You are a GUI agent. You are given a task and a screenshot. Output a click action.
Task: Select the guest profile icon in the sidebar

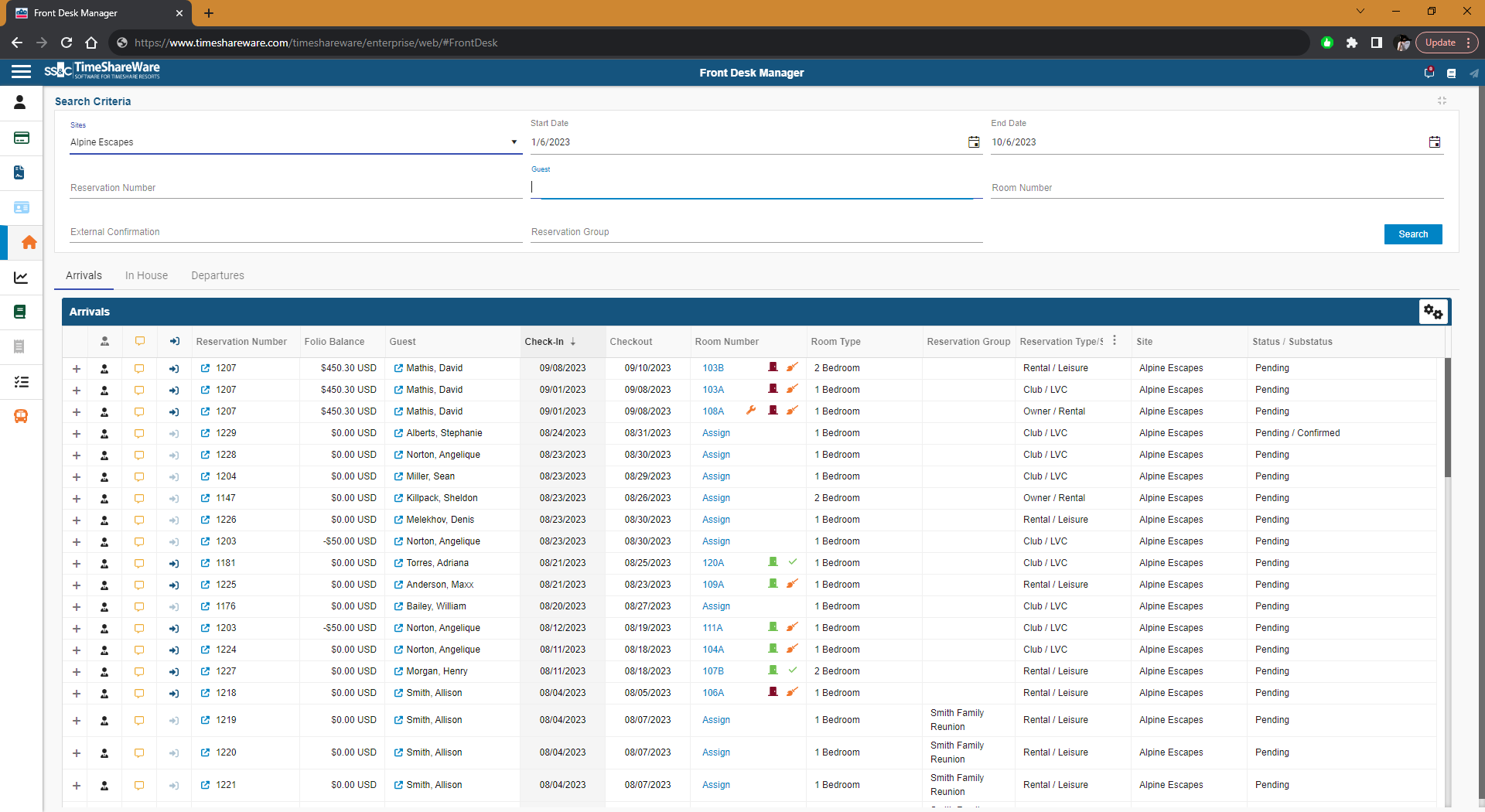[19, 102]
